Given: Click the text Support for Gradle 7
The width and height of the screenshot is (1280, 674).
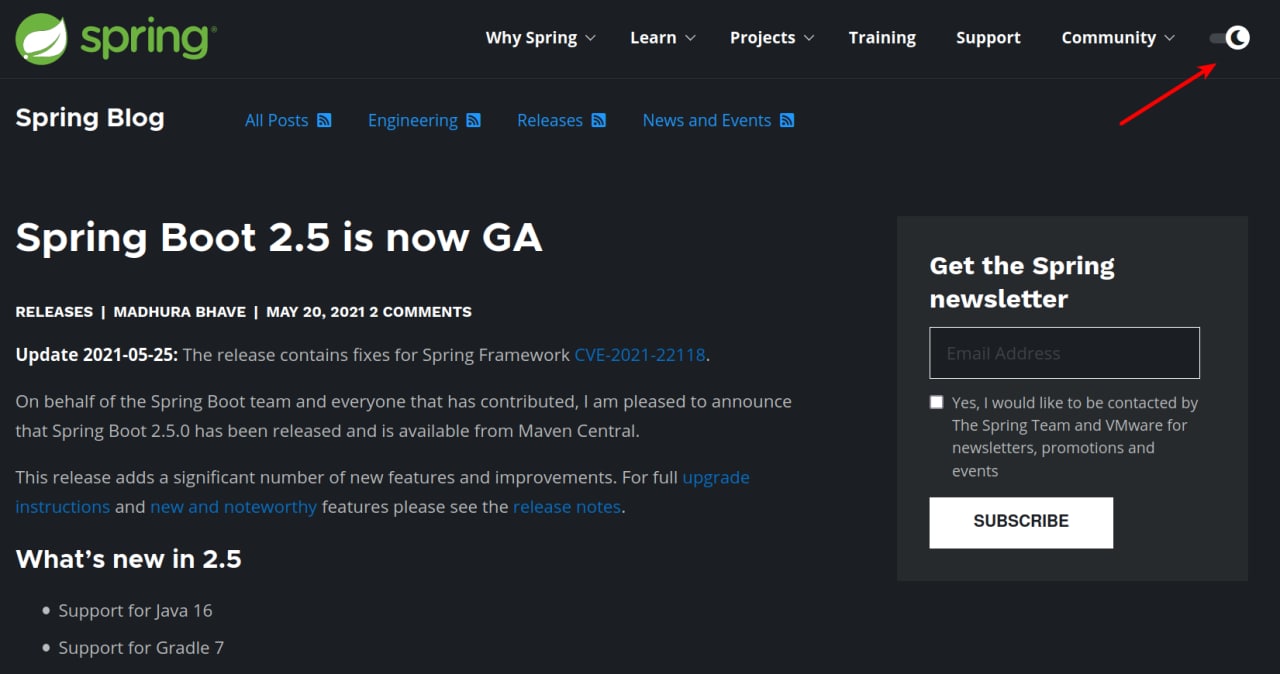Looking at the screenshot, I should tap(141, 648).
